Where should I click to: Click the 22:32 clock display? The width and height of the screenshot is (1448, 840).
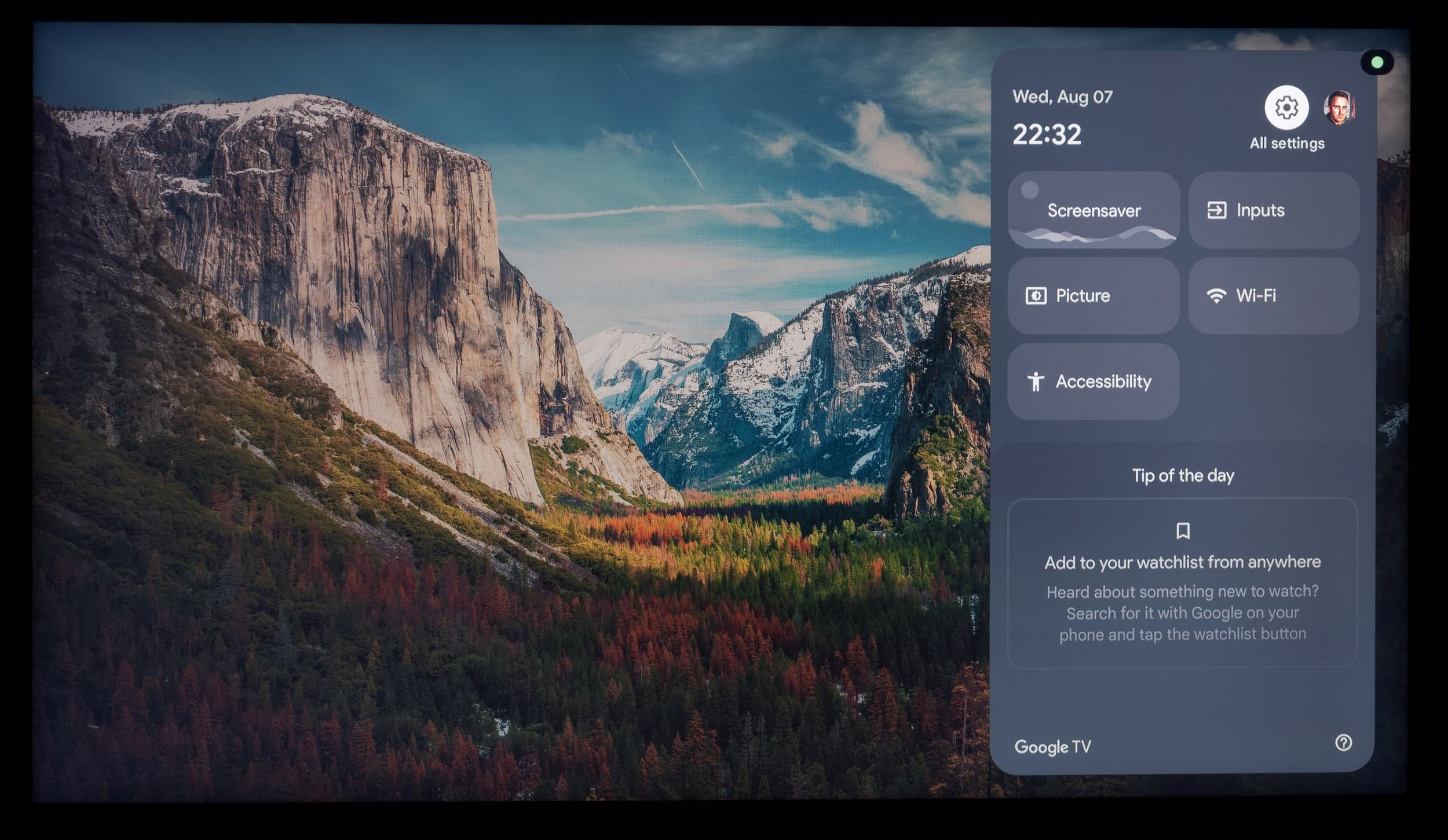point(1047,134)
